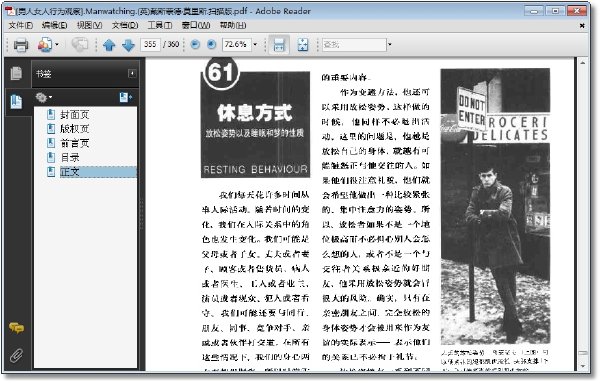
Task: Select the Bookmarks panel icon
Action: click(16, 102)
